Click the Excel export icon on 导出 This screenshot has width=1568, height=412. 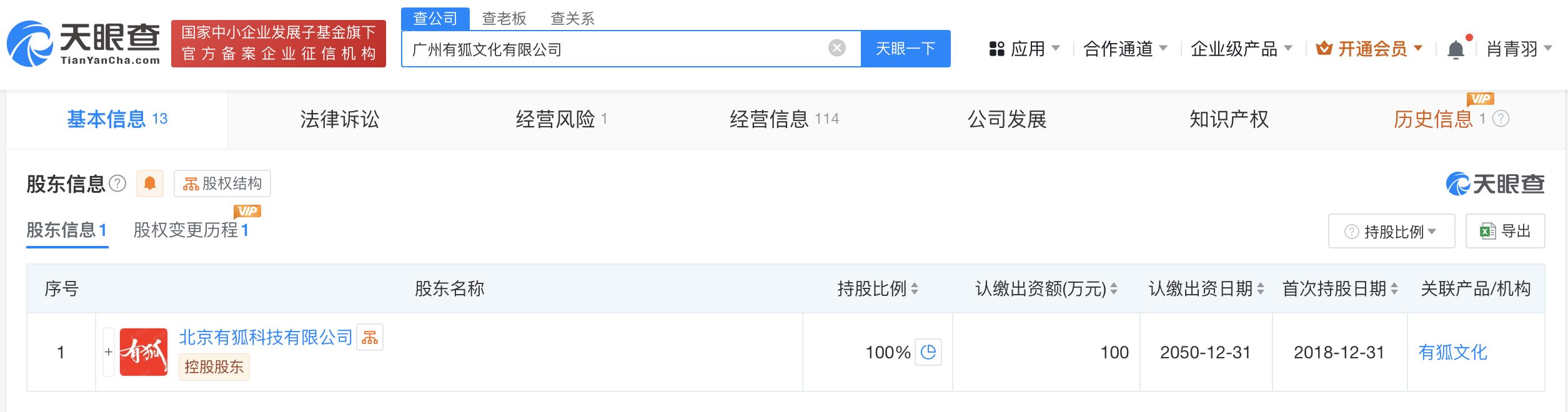coord(1487,231)
